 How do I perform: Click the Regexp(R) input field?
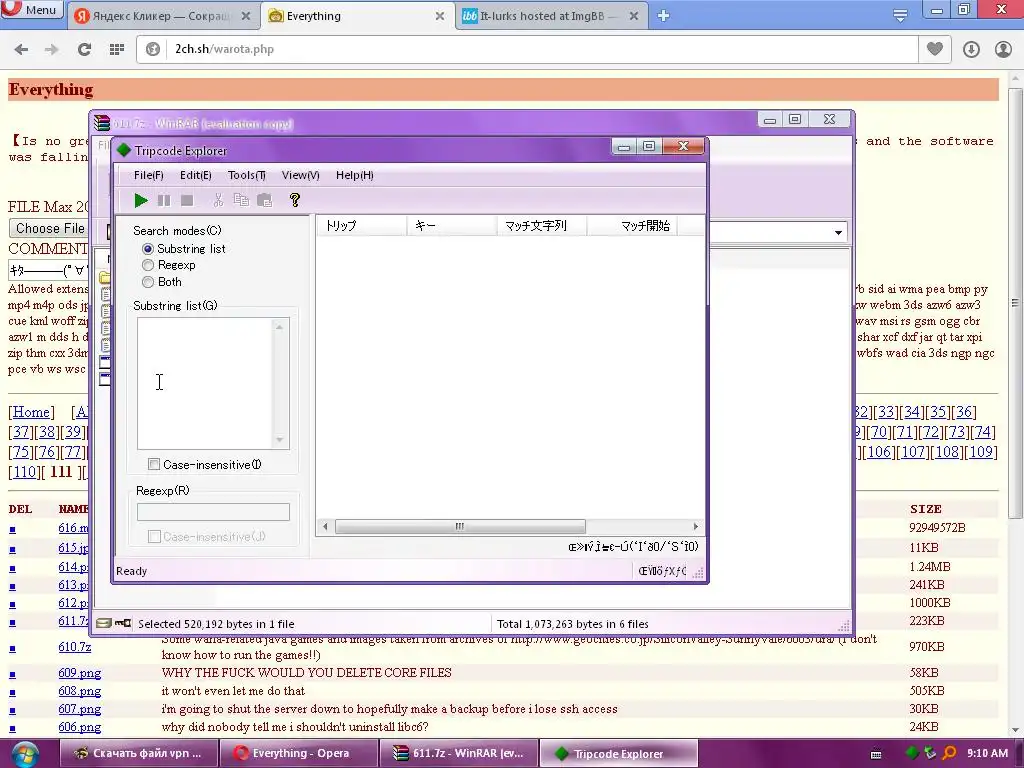click(x=213, y=512)
